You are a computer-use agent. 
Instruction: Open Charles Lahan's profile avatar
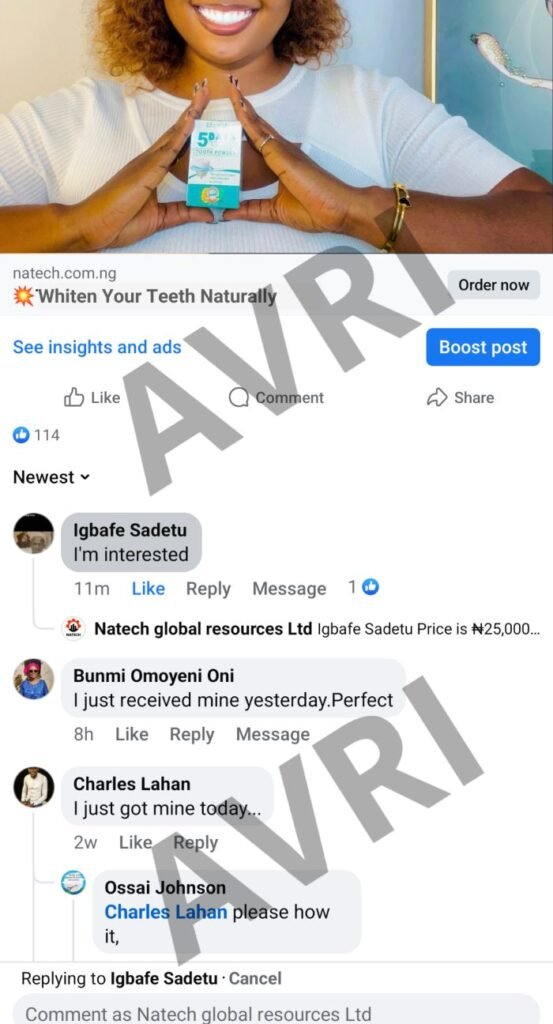click(34, 787)
